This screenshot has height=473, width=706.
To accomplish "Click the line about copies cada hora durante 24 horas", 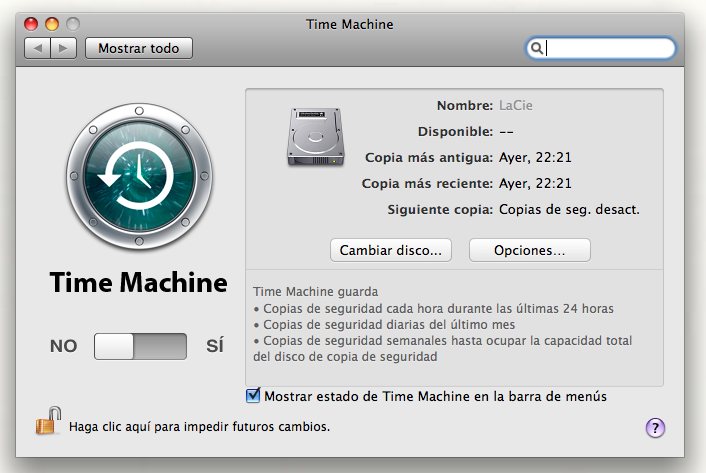I will [434, 309].
